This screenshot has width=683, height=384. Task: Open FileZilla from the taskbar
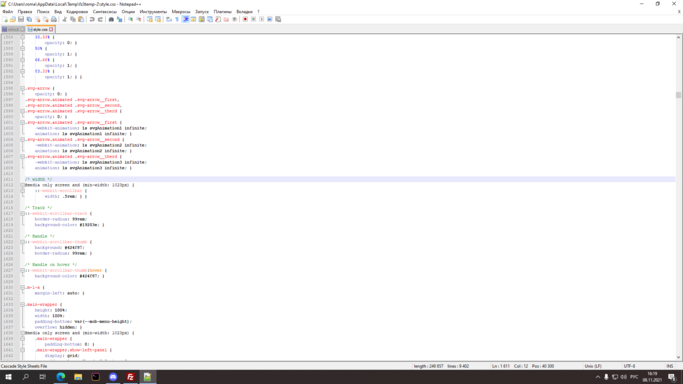click(x=130, y=377)
